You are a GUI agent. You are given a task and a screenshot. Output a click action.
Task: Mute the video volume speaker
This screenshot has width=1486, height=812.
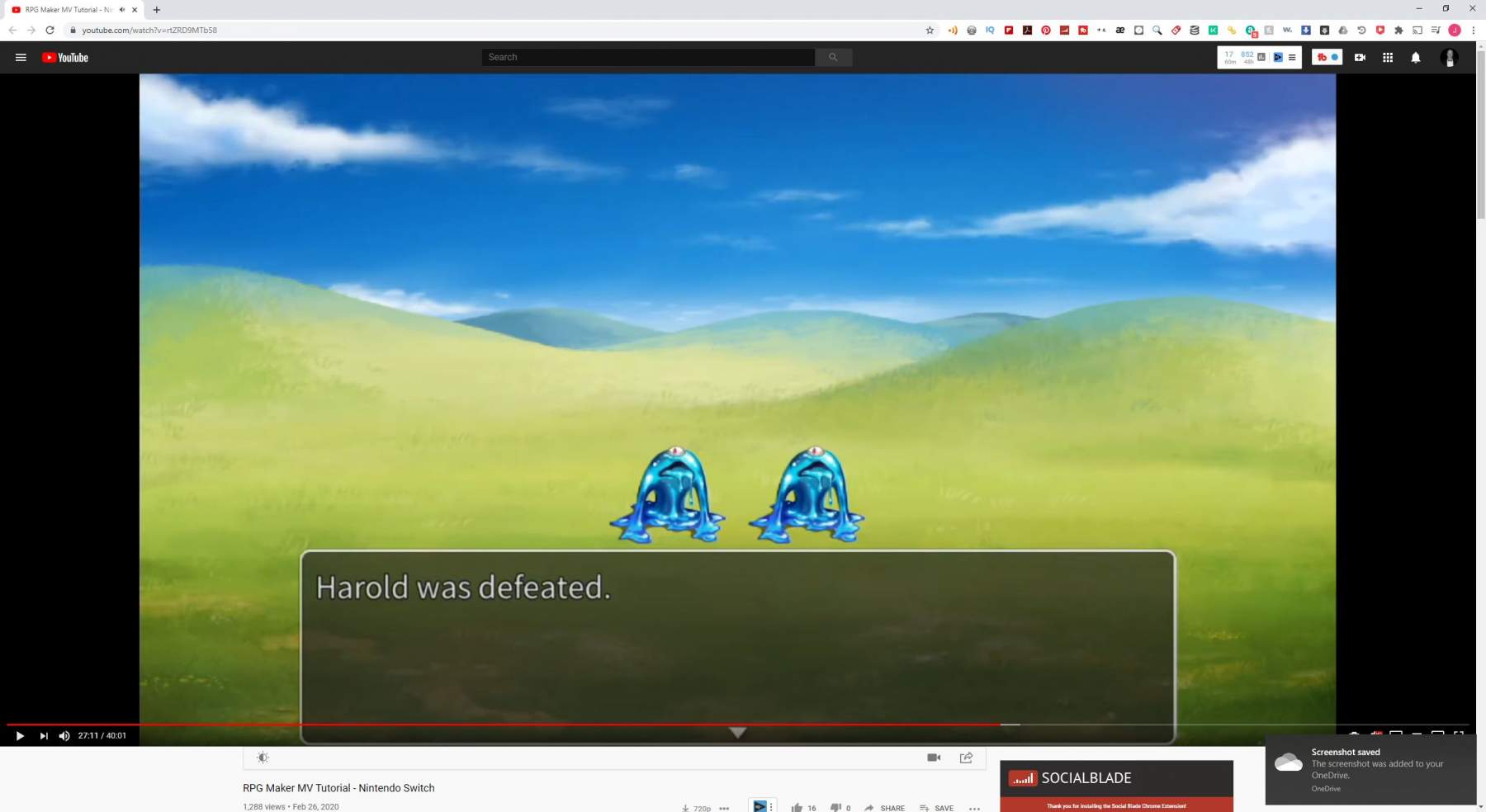pyautogui.click(x=64, y=735)
